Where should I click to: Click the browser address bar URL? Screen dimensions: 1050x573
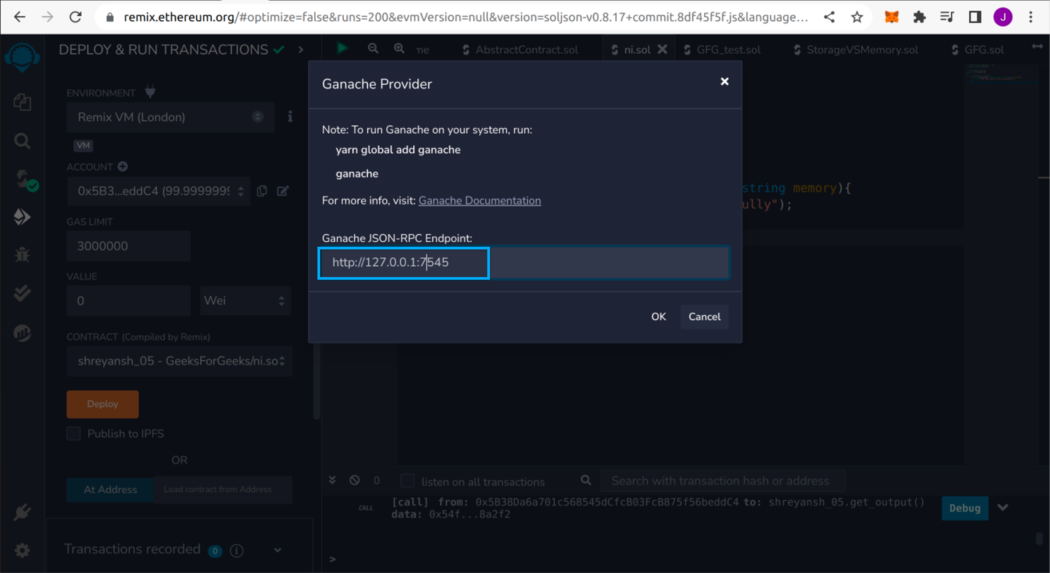(466, 17)
